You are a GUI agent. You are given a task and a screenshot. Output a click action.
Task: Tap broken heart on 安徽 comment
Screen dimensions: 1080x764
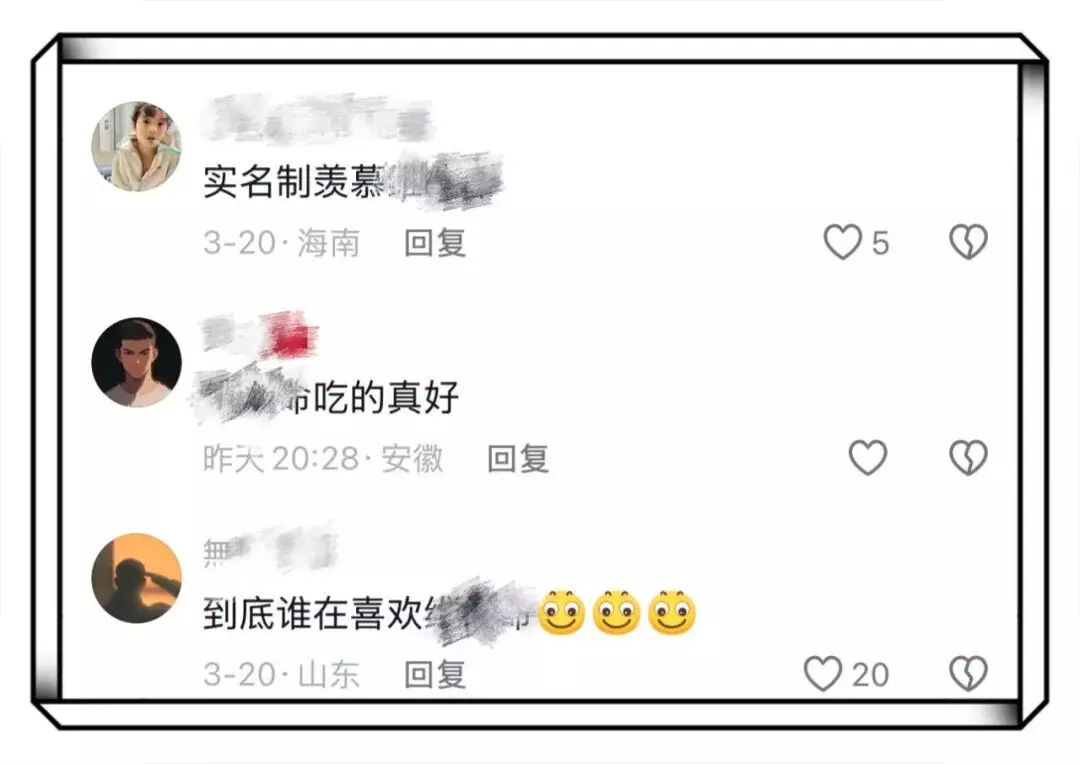click(968, 457)
